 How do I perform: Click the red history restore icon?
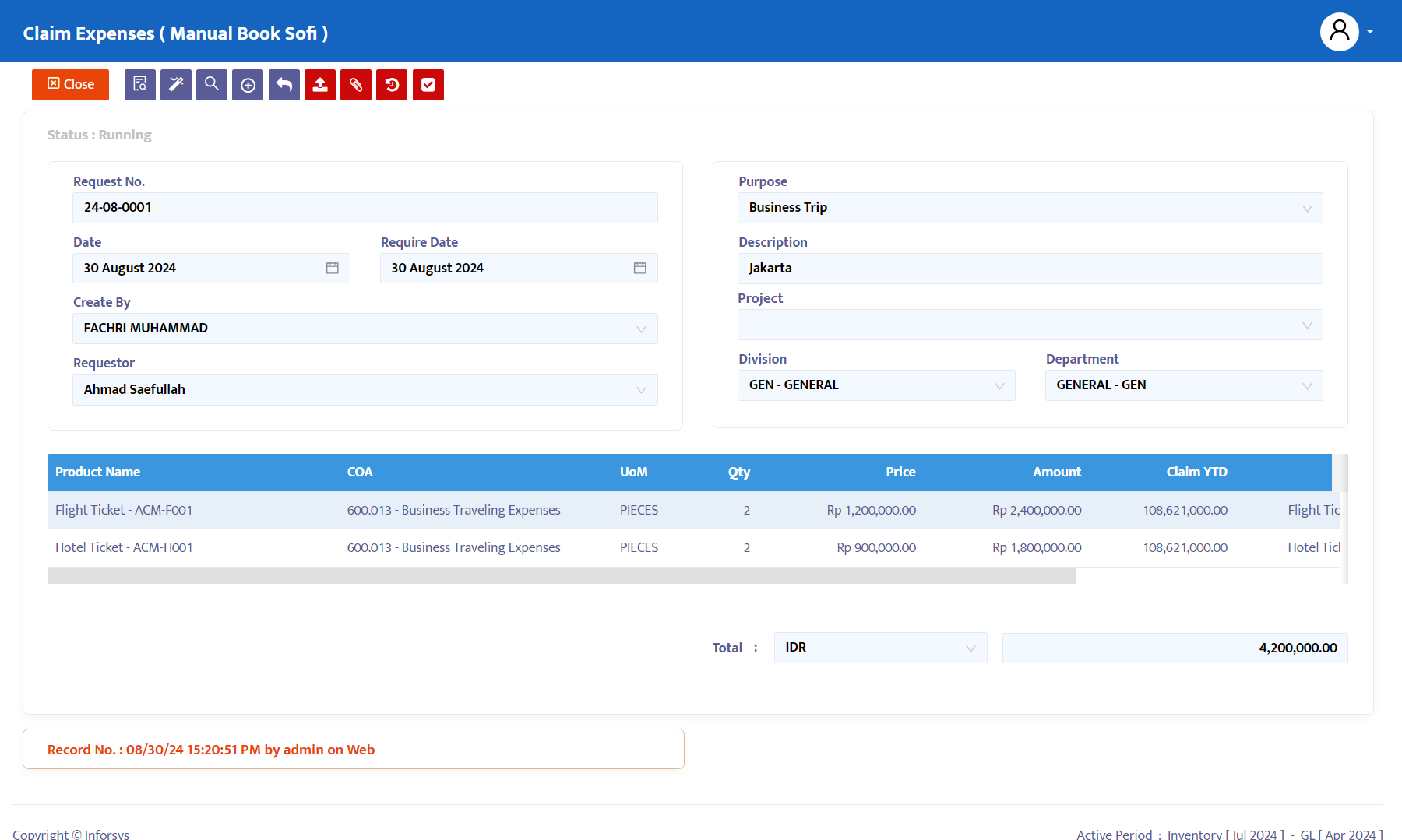coord(392,85)
